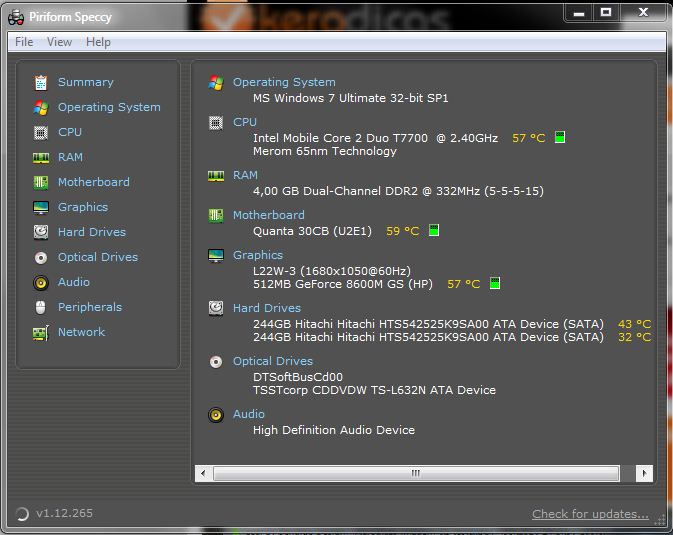Viewport: 673px width, 535px height.
Task: Open the File menu
Action: click(x=24, y=42)
